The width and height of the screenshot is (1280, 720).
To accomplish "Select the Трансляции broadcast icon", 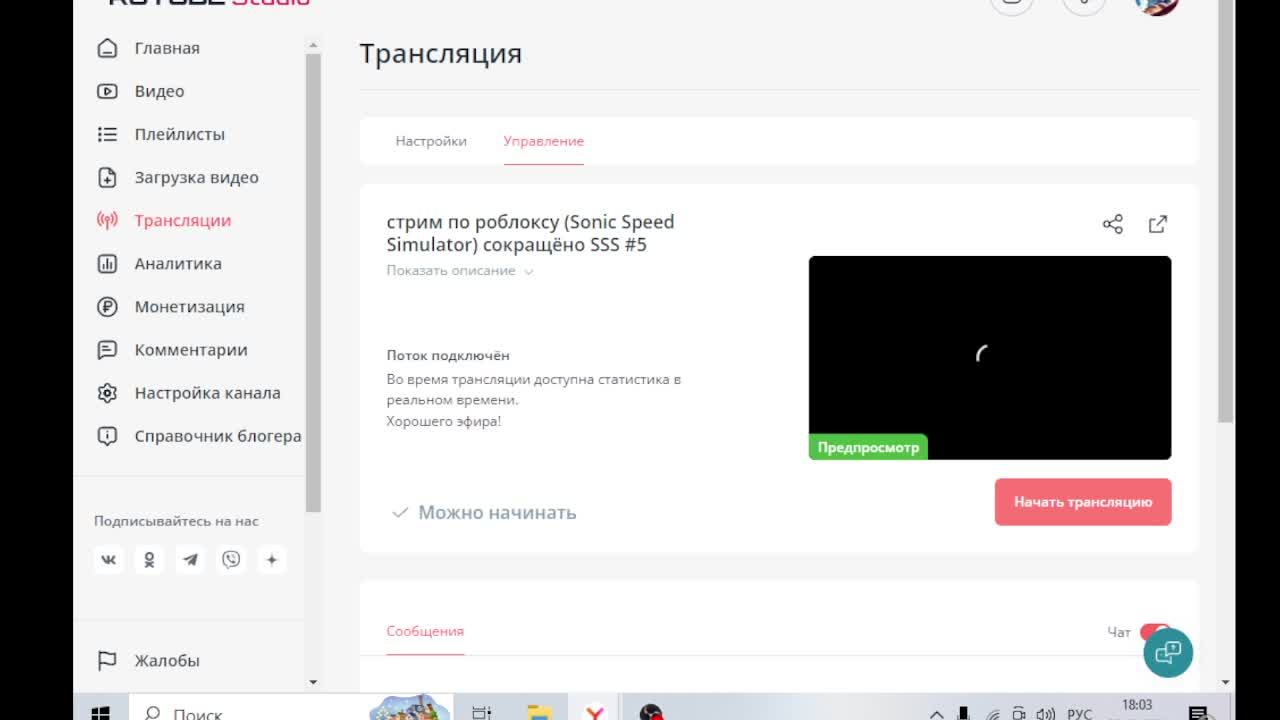I will tap(107, 220).
